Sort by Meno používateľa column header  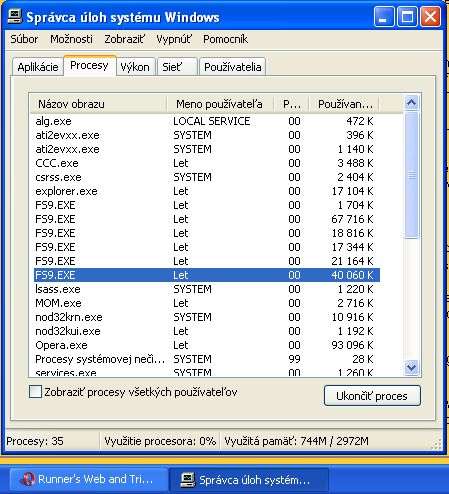click(x=220, y=104)
